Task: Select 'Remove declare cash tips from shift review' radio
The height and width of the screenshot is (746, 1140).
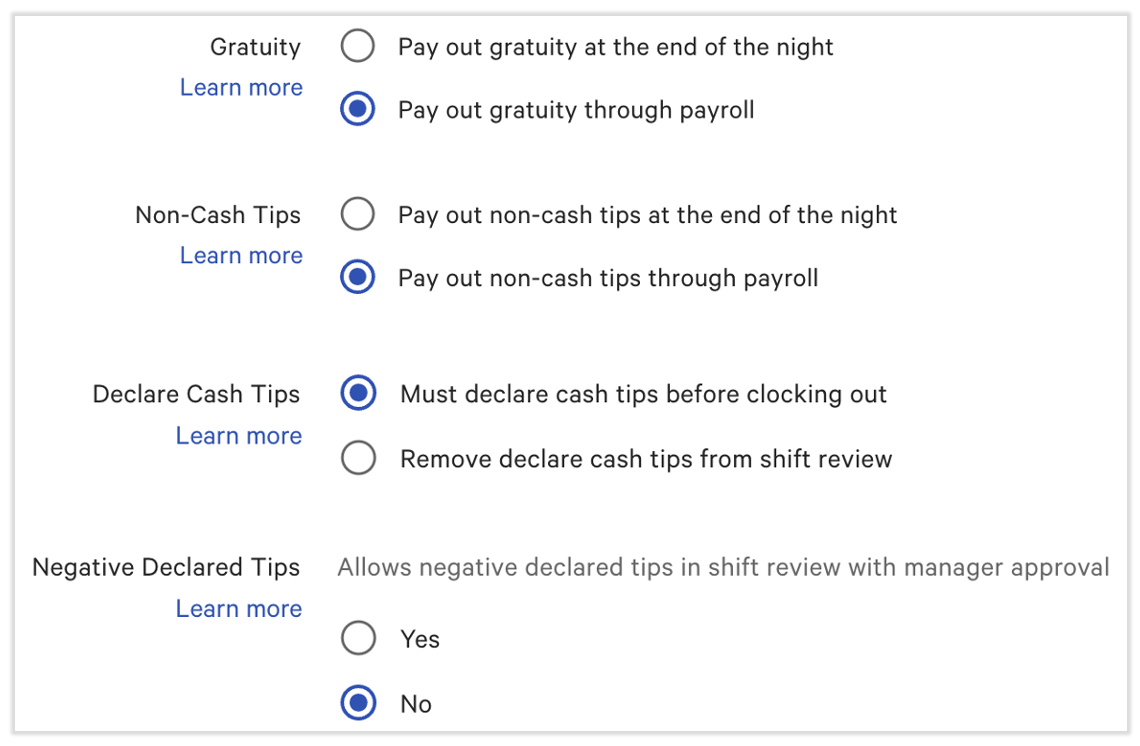Action: pyautogui.click(x=358, y=458)
